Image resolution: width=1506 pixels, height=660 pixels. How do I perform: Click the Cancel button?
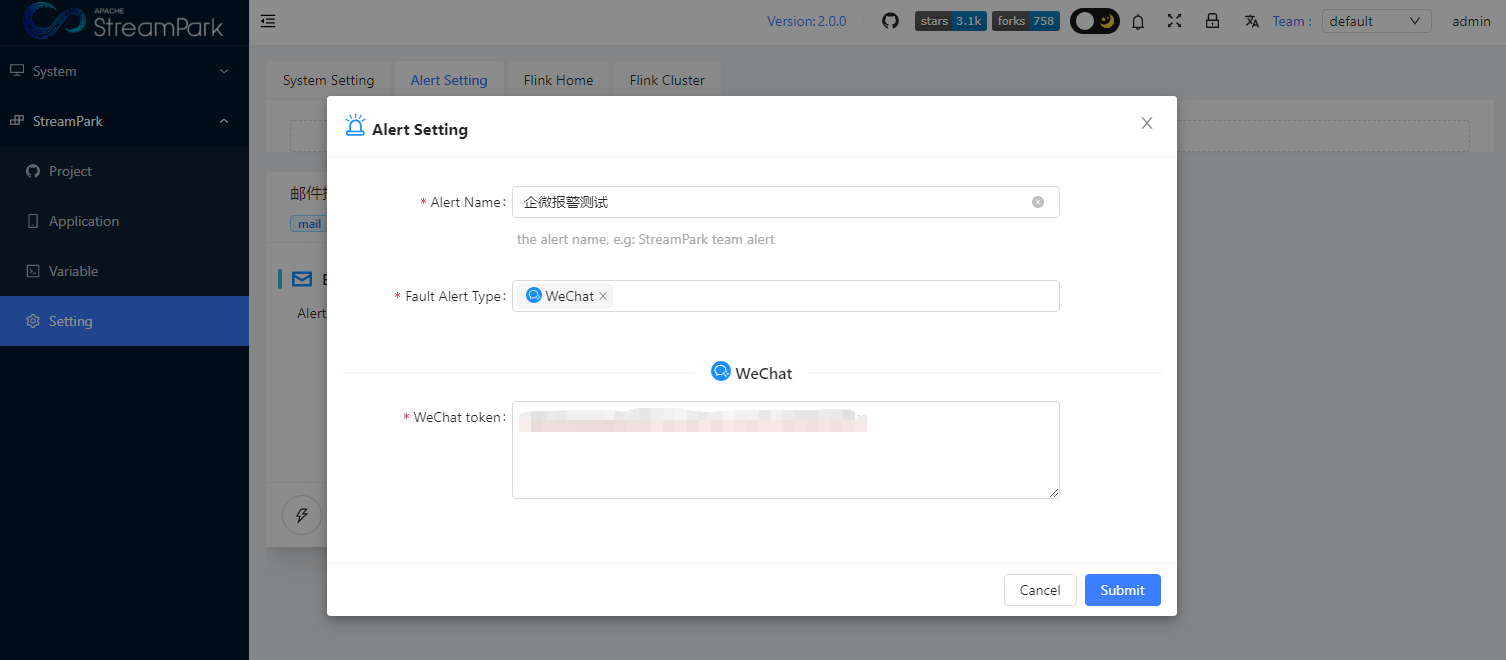pos(1040,590)
